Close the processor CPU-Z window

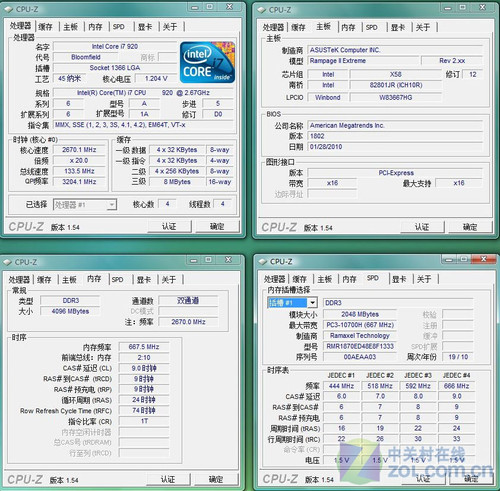(230, 7)
